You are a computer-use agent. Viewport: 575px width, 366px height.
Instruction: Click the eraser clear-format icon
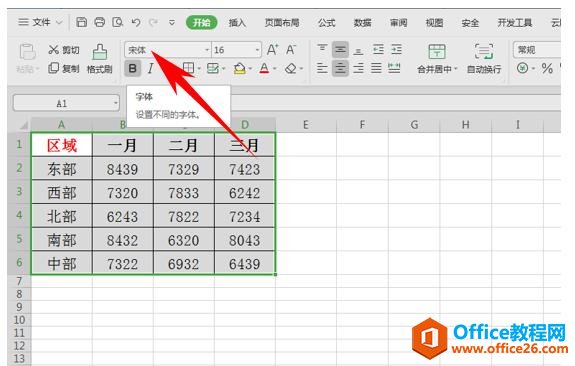[x=291, y=68]
